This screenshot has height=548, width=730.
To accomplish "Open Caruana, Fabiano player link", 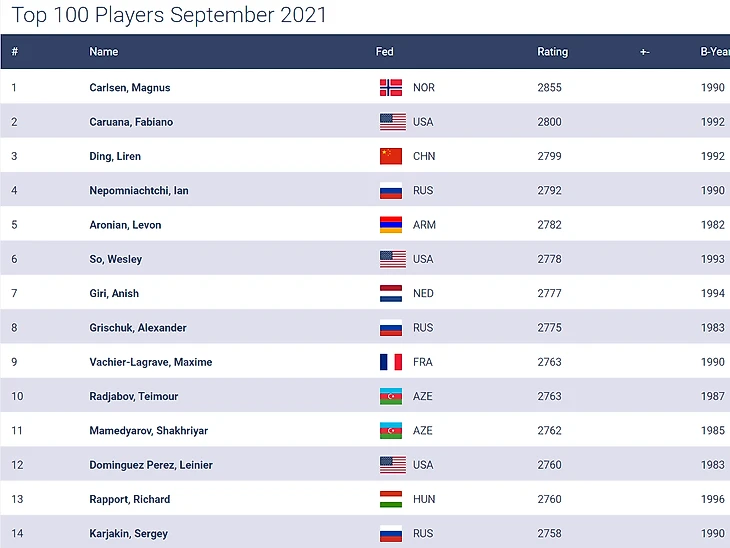I will tap(131, 122).
